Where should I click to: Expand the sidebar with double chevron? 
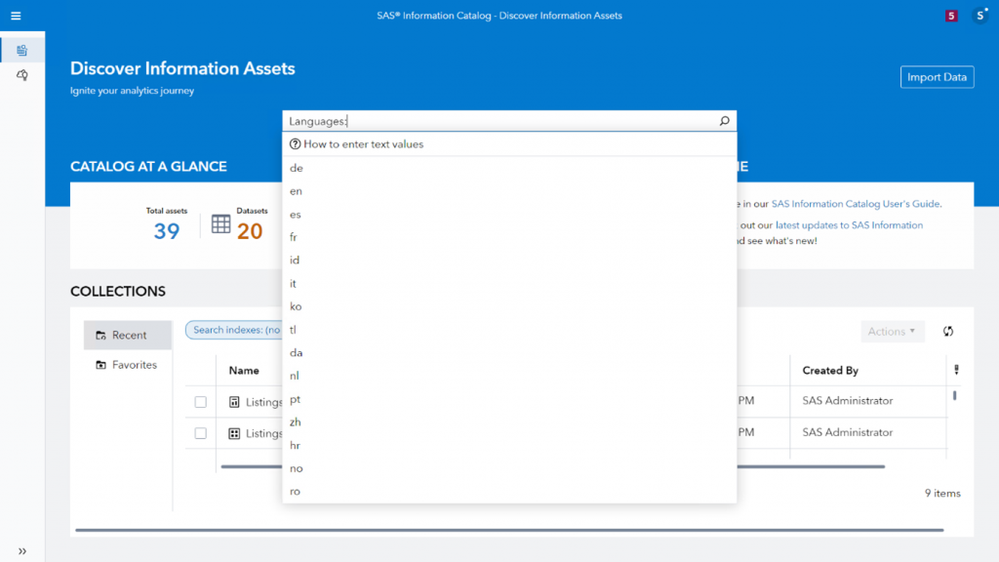pyautogui.click(x=22, y=551)
